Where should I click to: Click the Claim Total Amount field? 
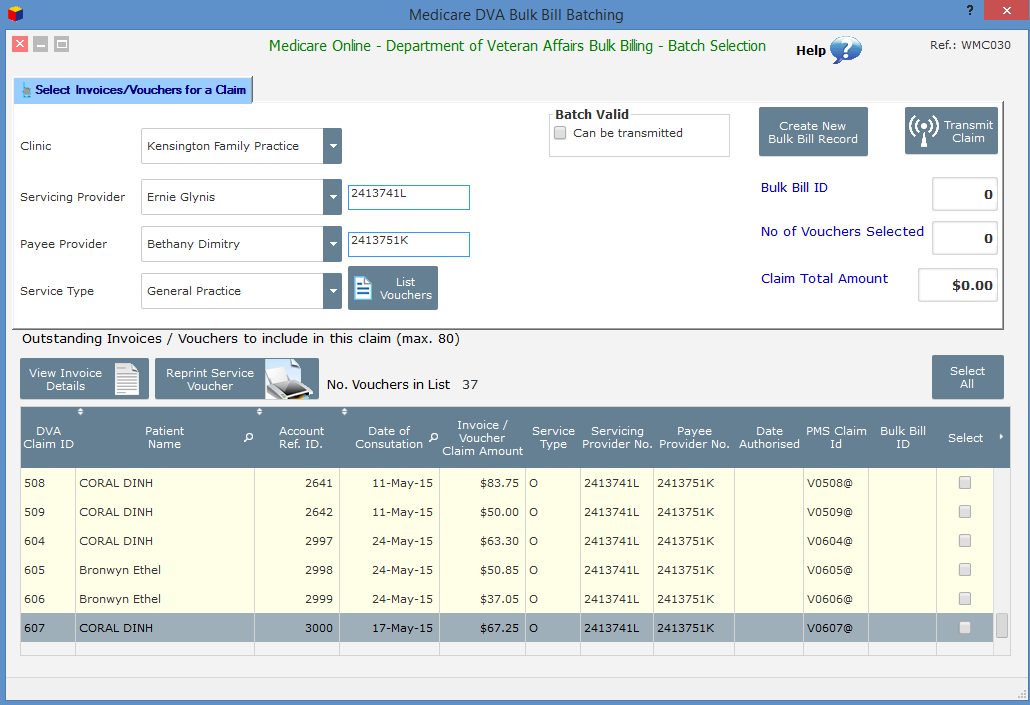click(958, 285)
